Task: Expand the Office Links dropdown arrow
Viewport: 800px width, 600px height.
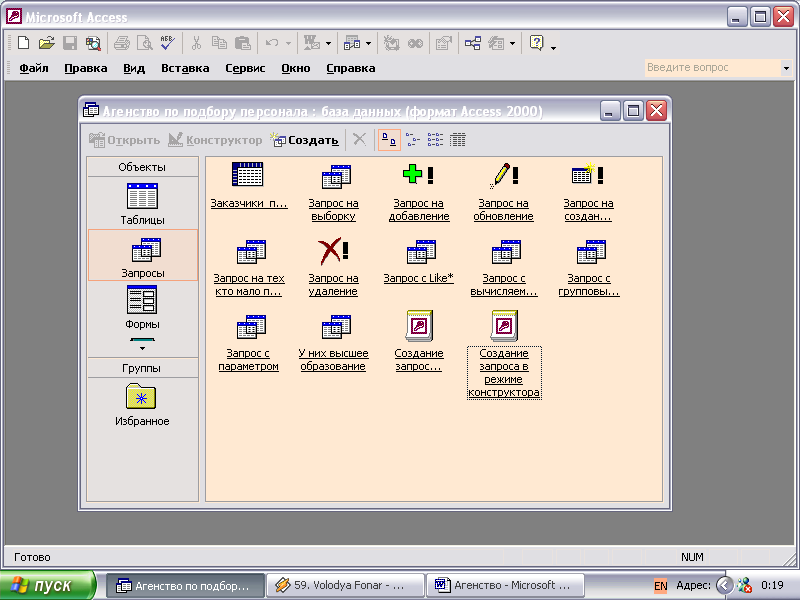Action: pos(328,43)
